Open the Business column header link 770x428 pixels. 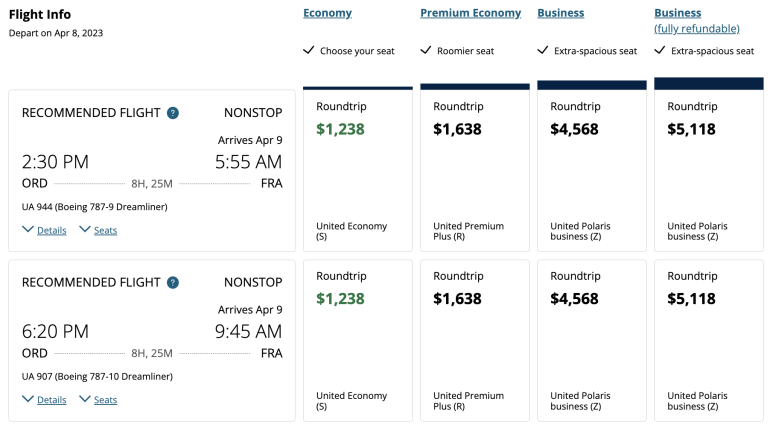tap(560, 13)
